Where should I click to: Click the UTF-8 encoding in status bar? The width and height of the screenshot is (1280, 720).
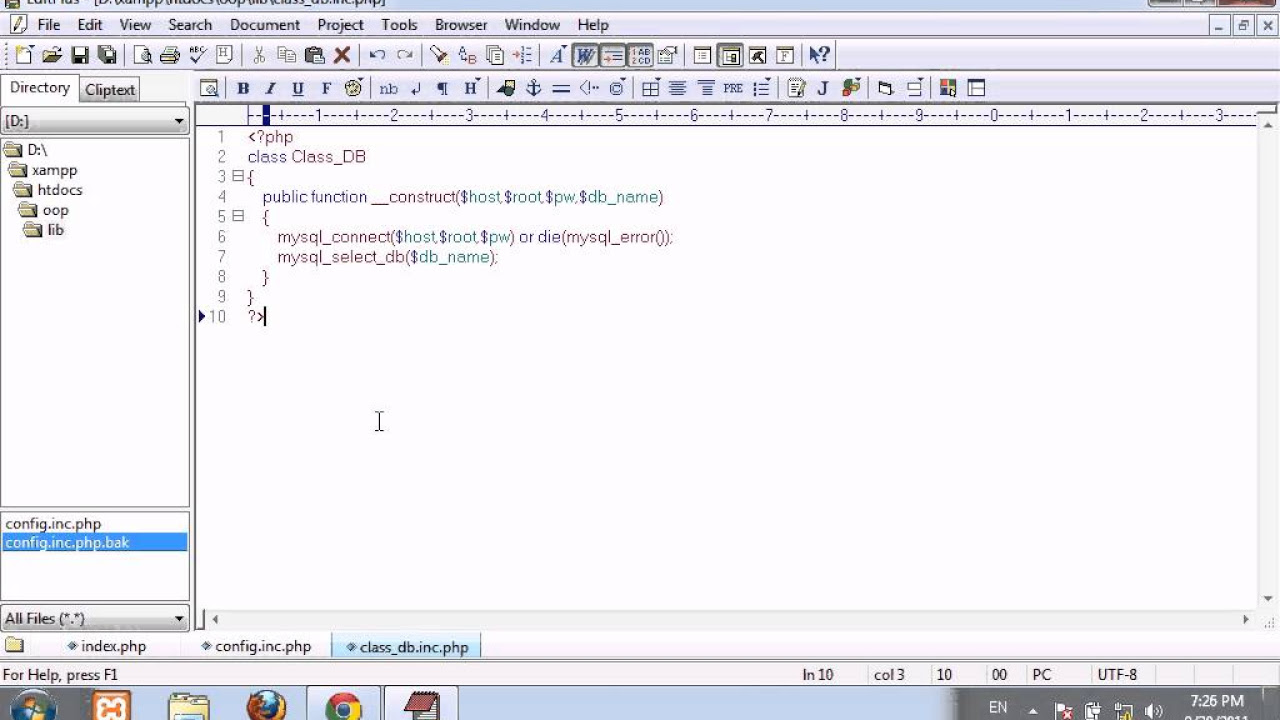[x=1117, y=674]
